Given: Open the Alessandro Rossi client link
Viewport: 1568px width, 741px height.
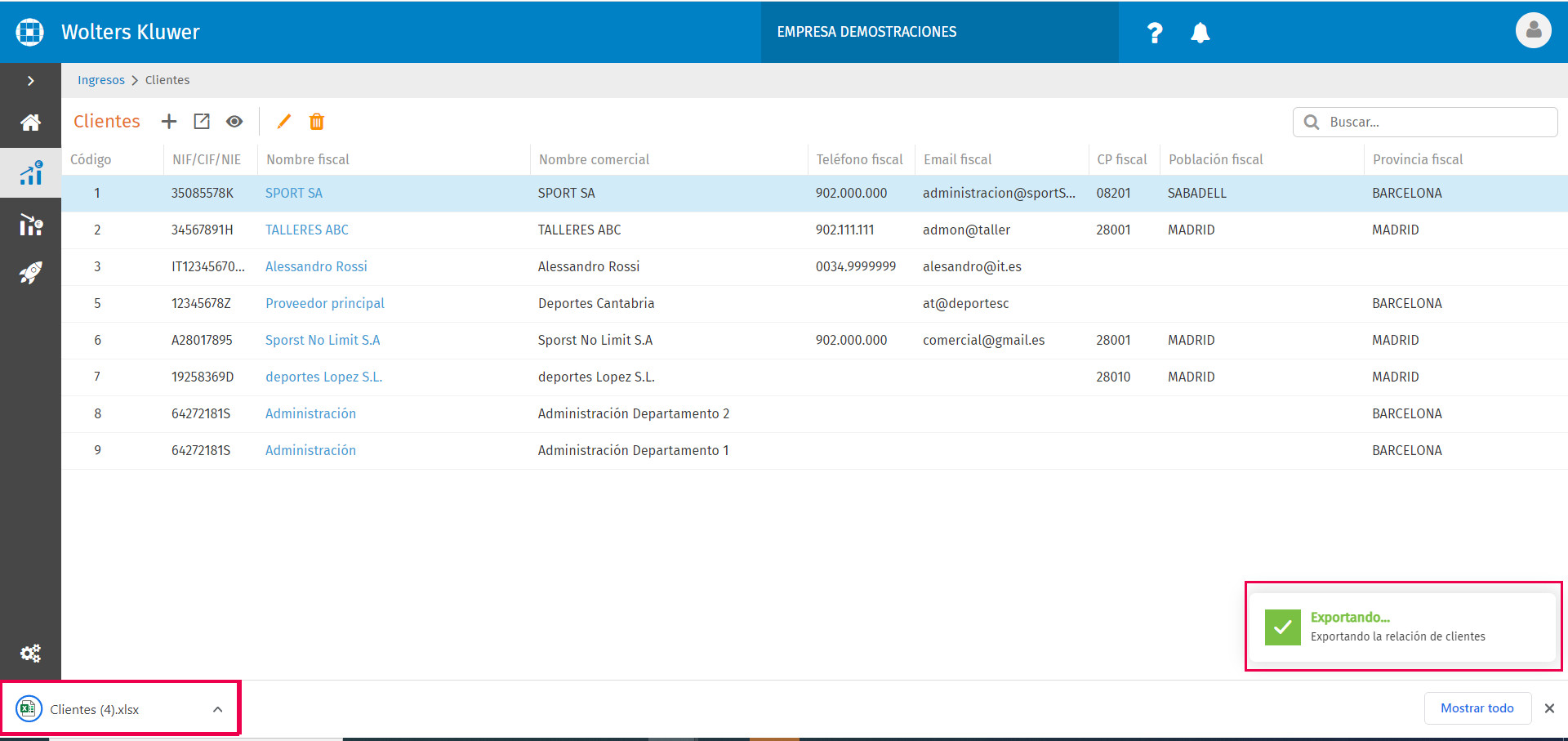Looking at the screenshot, I should pyautogui.click(x=316, y=266).
